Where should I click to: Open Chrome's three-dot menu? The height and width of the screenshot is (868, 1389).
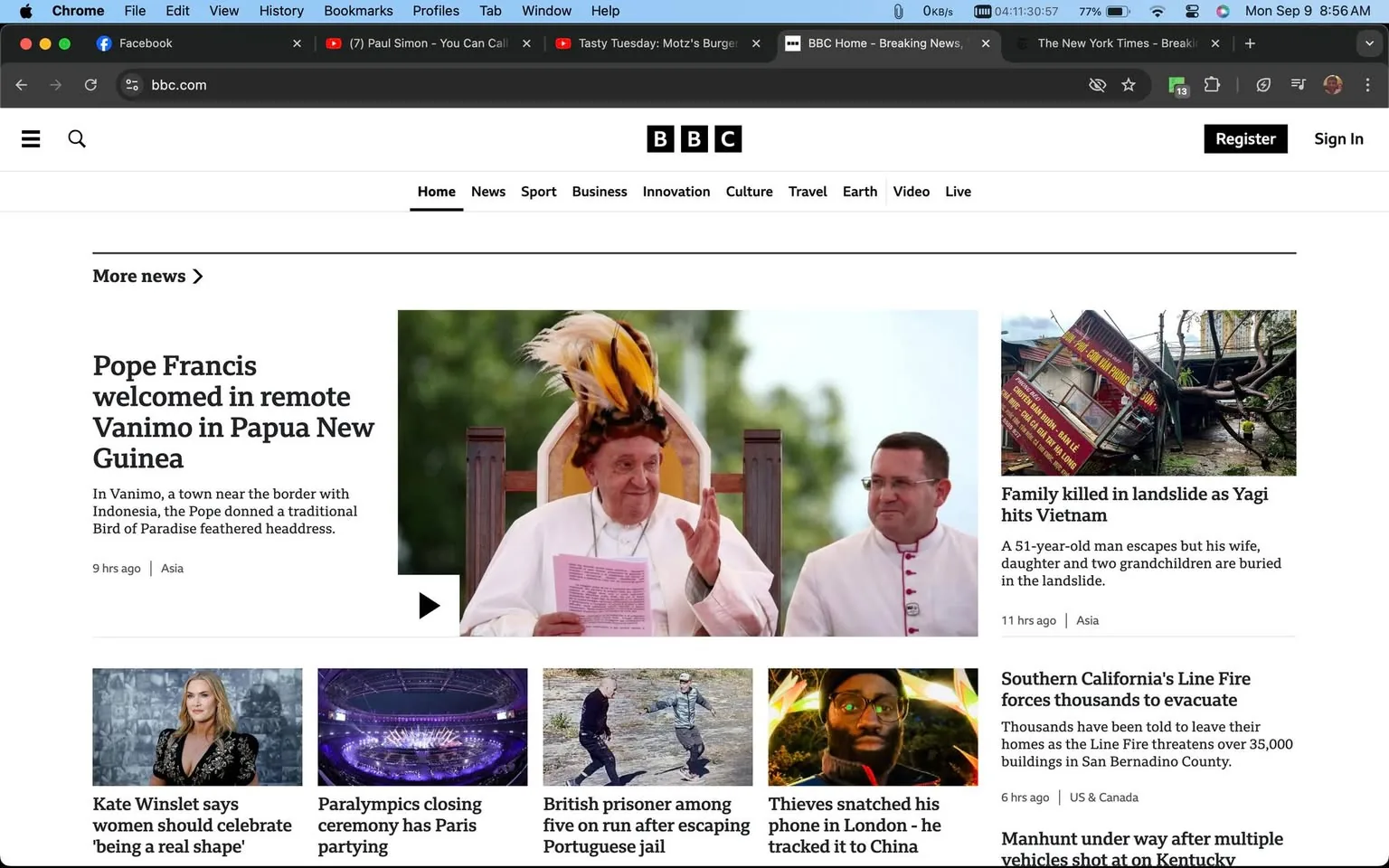pyautogui.click(x=1368, y=84)
